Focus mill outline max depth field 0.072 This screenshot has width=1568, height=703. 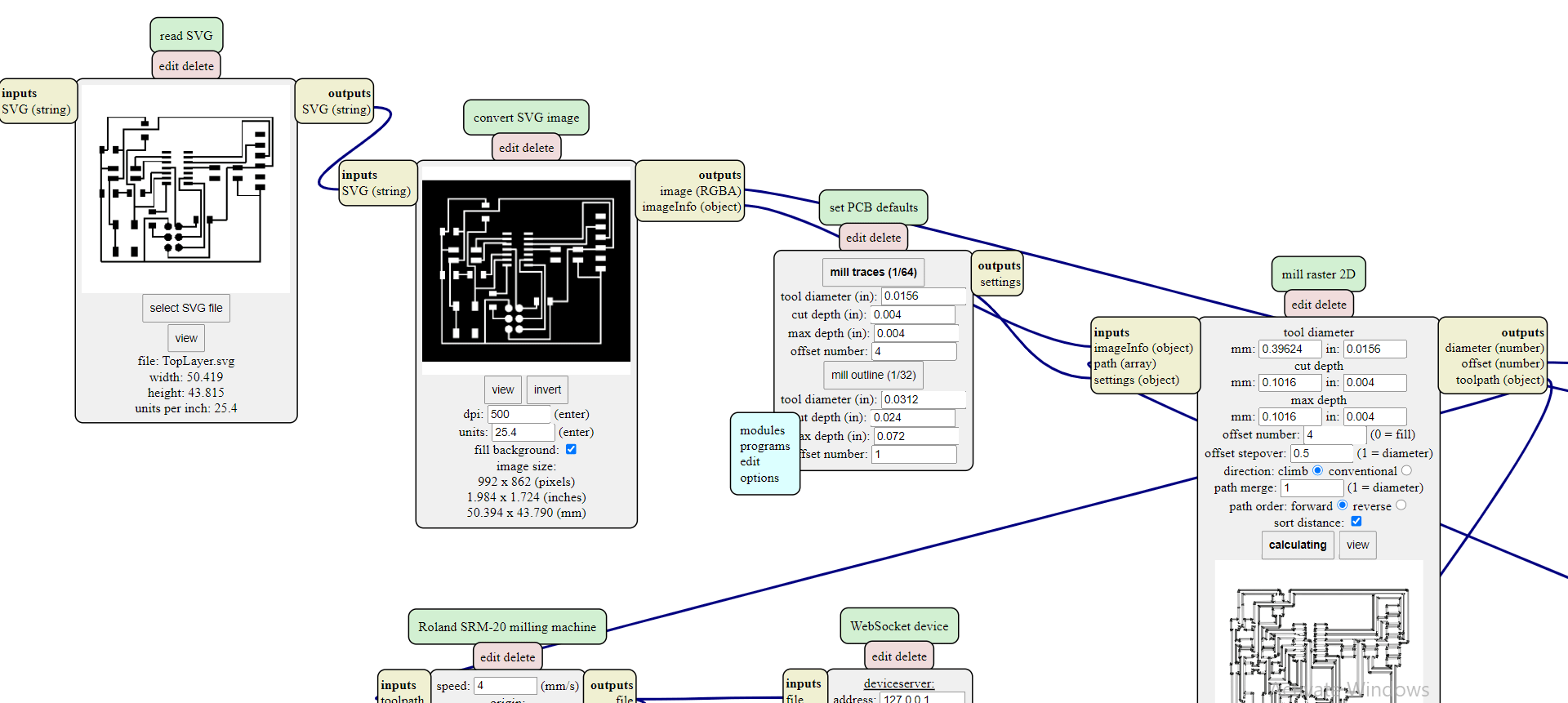(915, 436)
